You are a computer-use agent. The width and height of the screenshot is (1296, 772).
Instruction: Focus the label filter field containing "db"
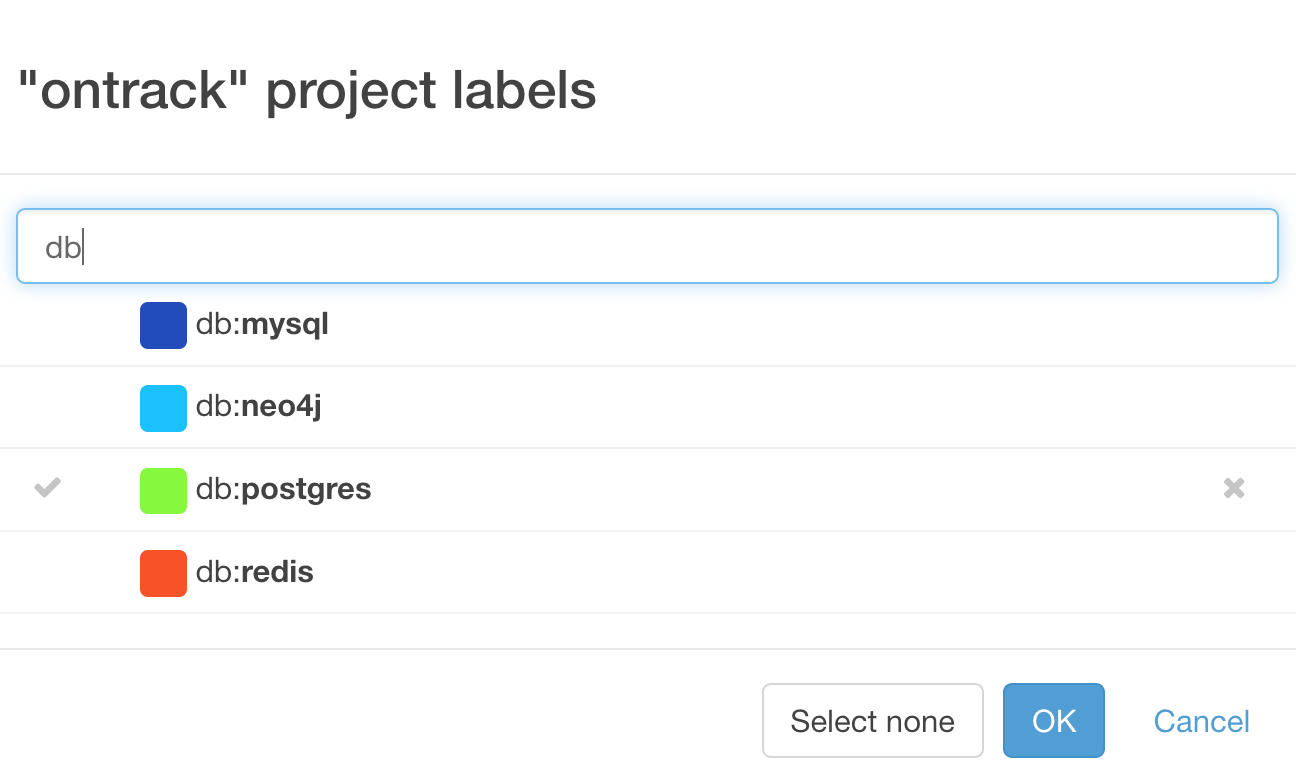tap(647, 246)
